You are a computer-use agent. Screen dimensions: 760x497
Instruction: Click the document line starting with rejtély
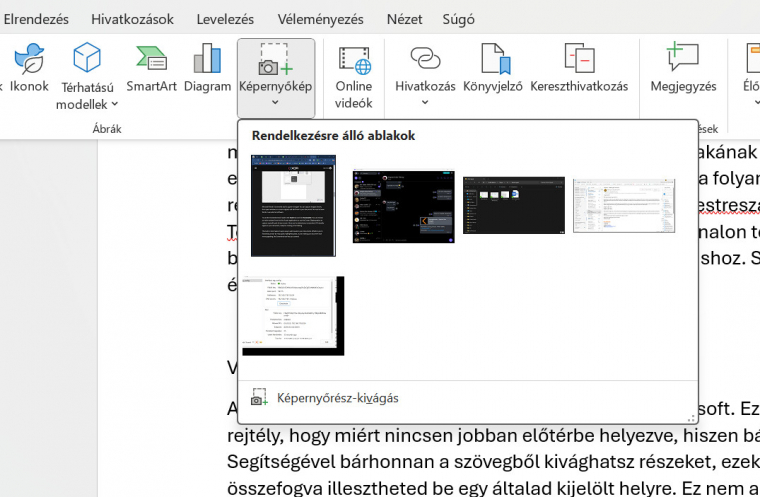pyautogui.click(x=493, y=436)
